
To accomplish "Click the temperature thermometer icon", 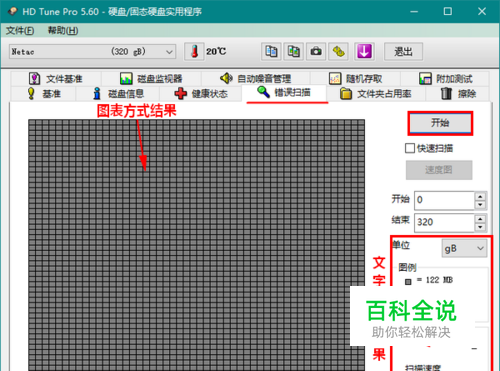I will [x=194, y=52].
